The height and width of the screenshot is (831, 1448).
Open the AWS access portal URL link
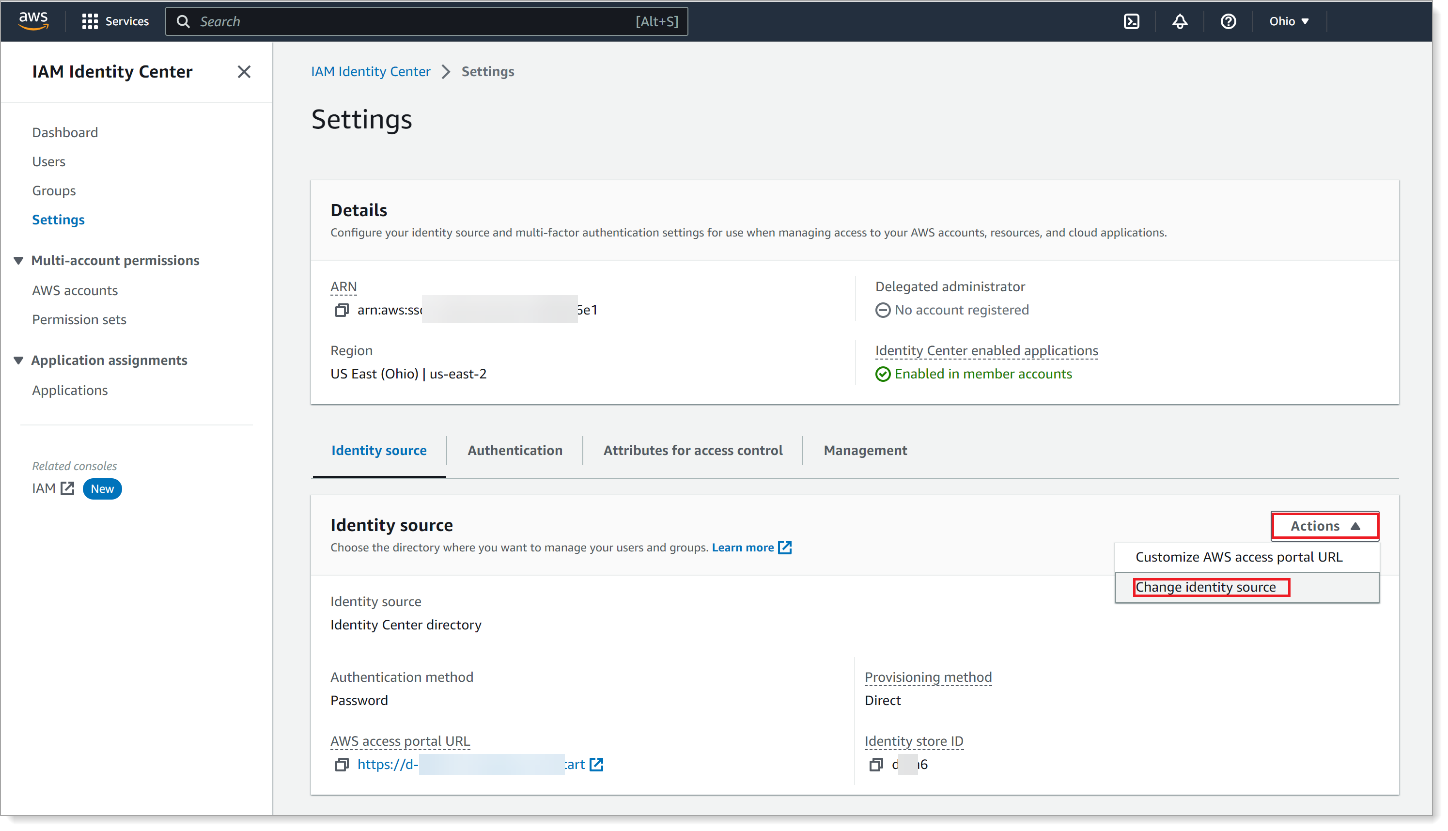tap(471, 765)
